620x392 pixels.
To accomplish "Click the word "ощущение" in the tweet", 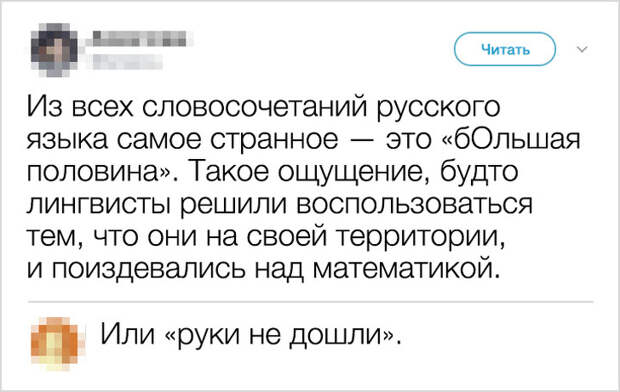I will [352, 173].
